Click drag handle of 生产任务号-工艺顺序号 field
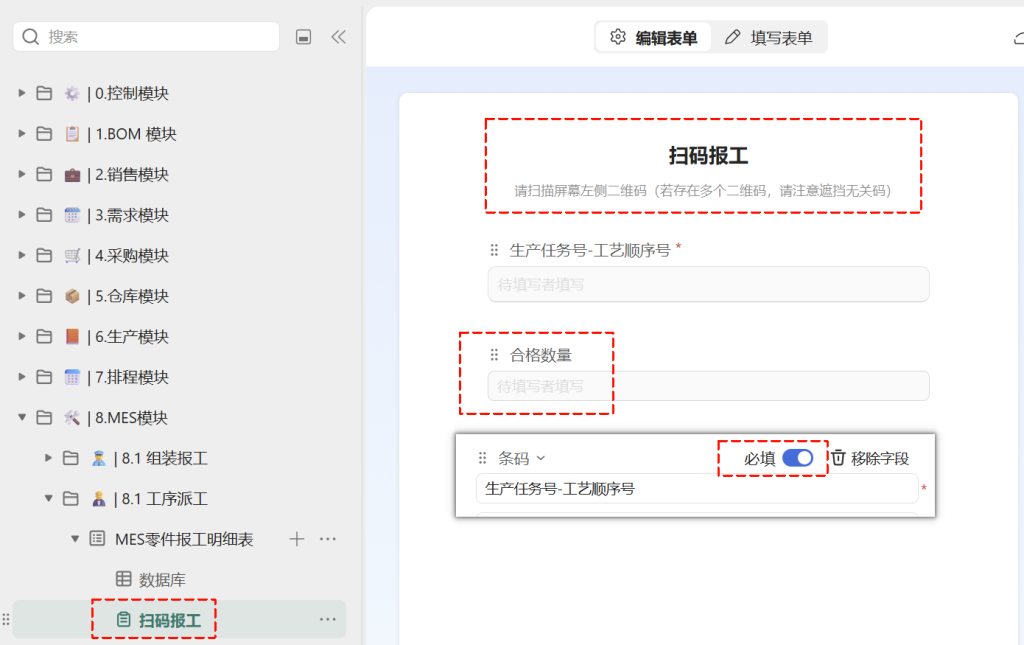Image resolution: width=1024 pixels, height=645 pixels. (494, 250)
